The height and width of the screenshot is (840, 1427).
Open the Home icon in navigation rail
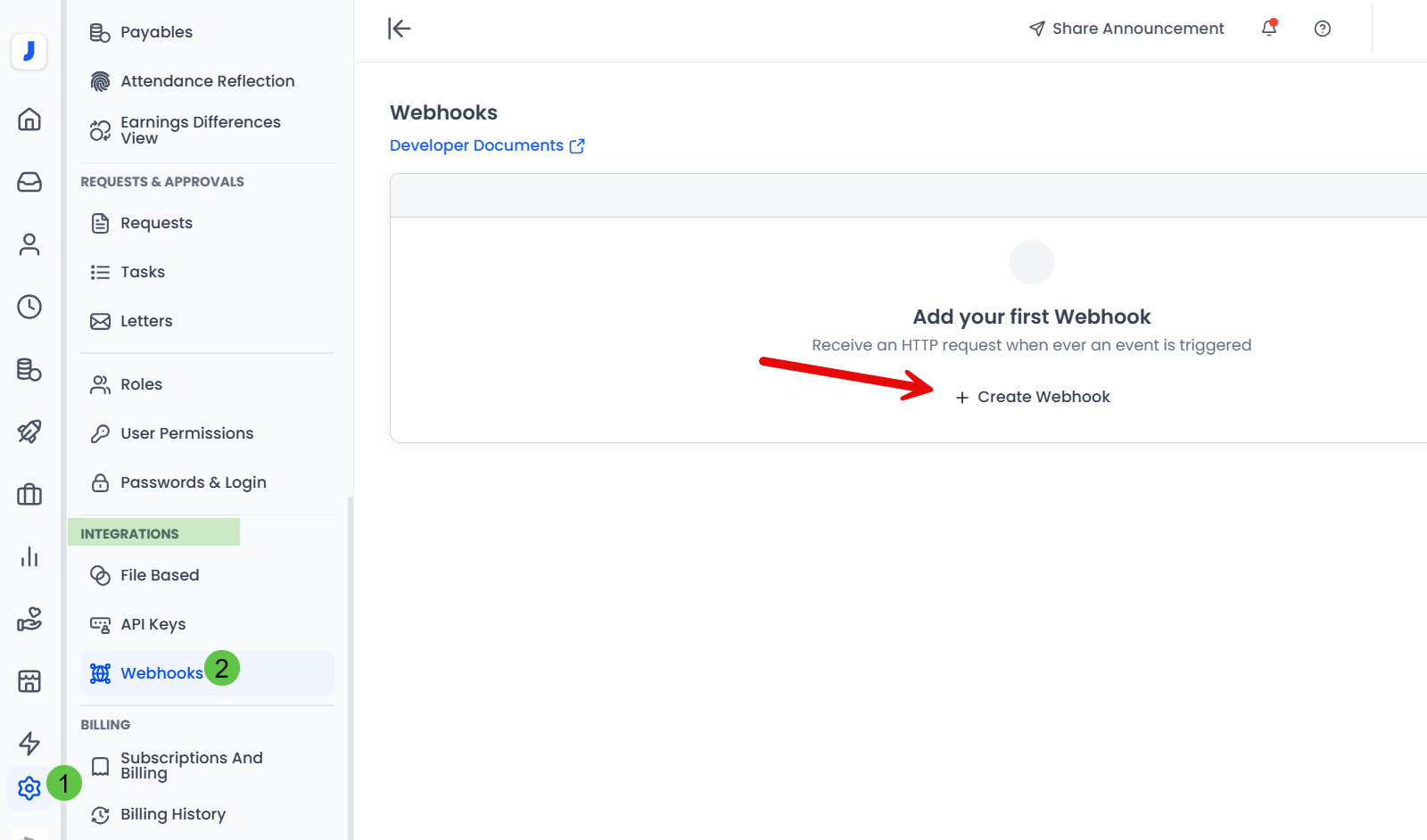pos(29,119)
